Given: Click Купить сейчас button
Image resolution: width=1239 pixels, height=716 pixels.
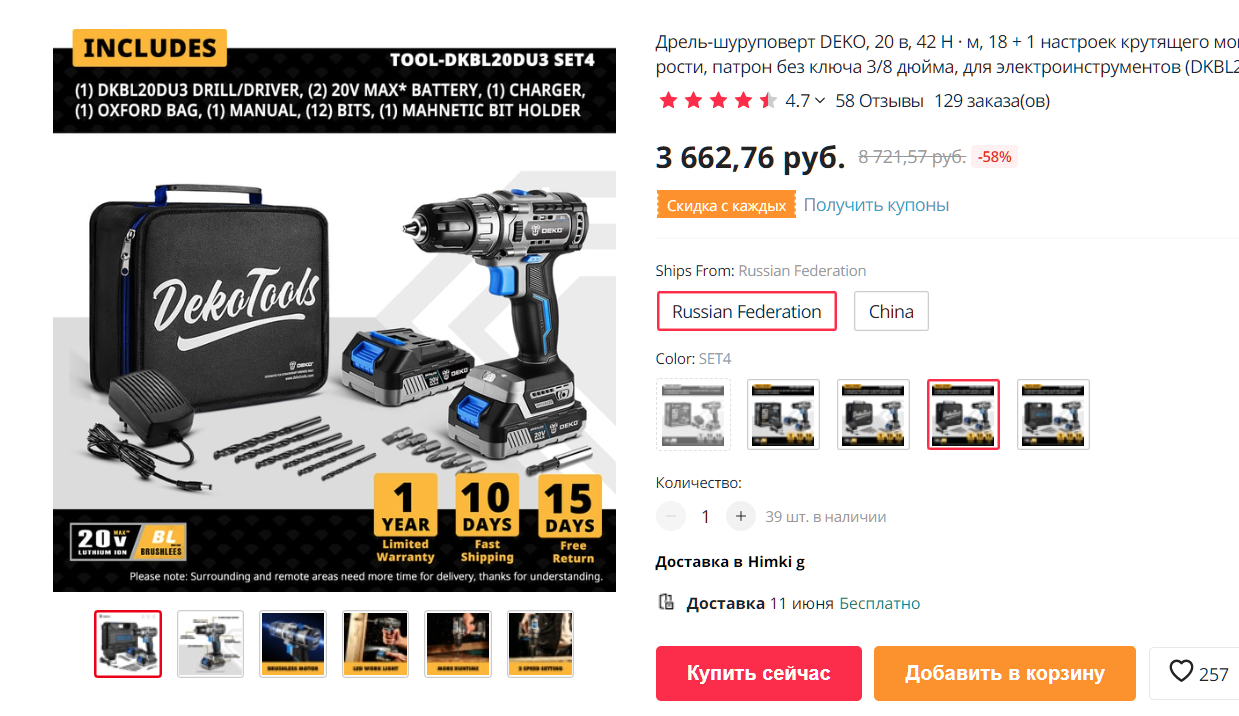Looking at the screenshot, I should pos(758,673).
